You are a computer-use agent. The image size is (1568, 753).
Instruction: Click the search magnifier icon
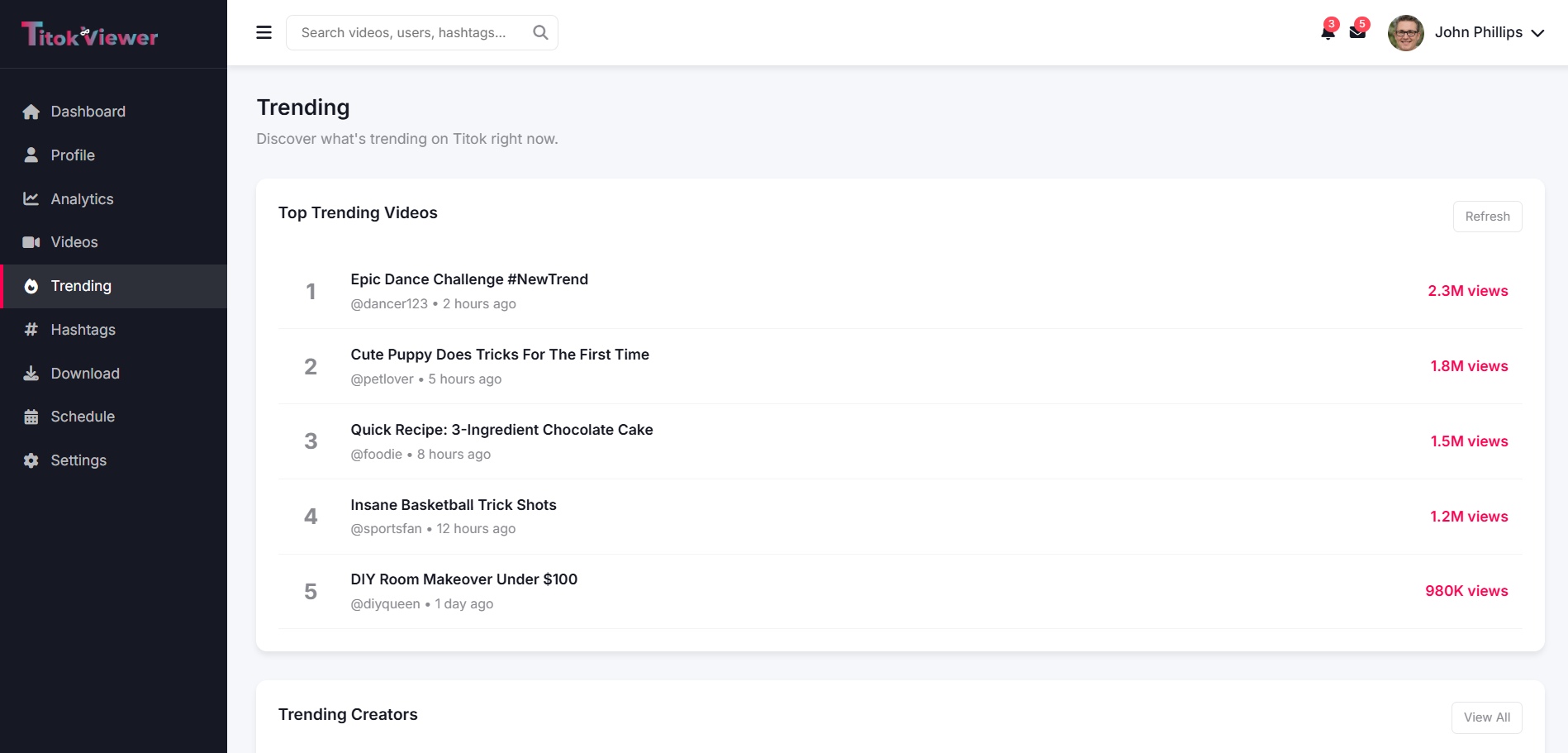pyautogui.click(x=540, y=32)
